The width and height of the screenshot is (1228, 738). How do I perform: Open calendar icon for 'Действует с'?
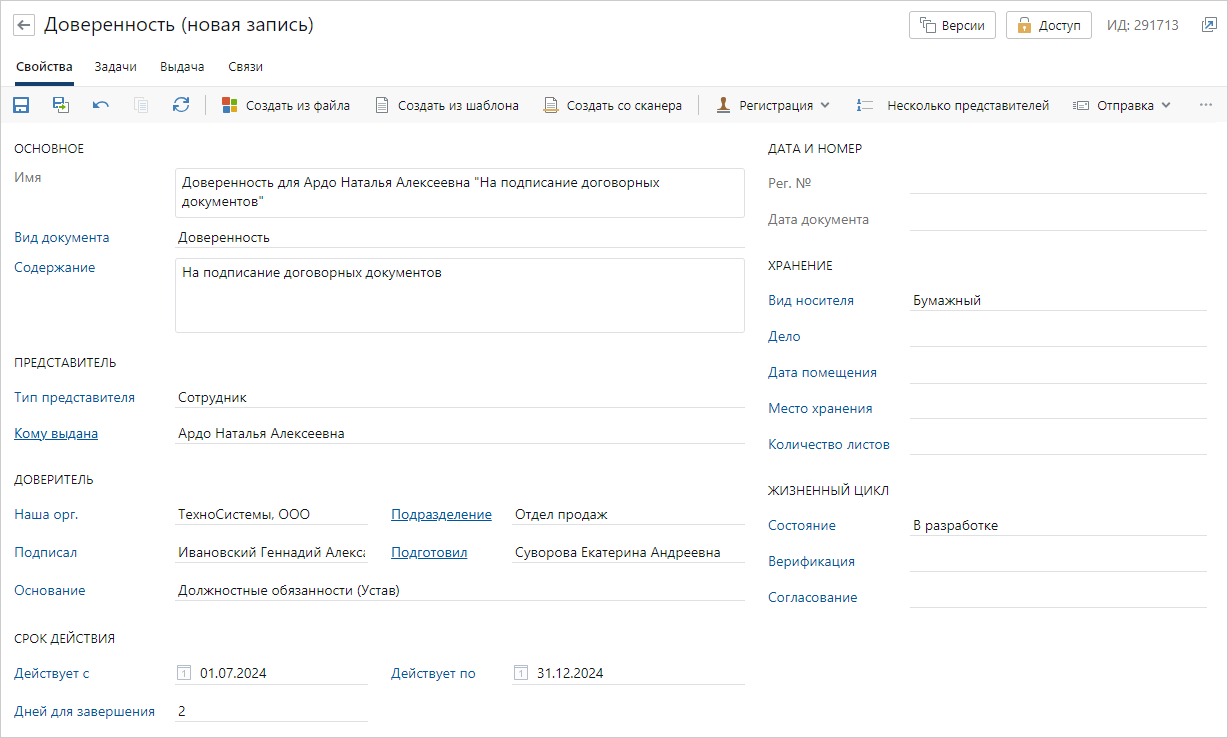(x=183, y=673)
